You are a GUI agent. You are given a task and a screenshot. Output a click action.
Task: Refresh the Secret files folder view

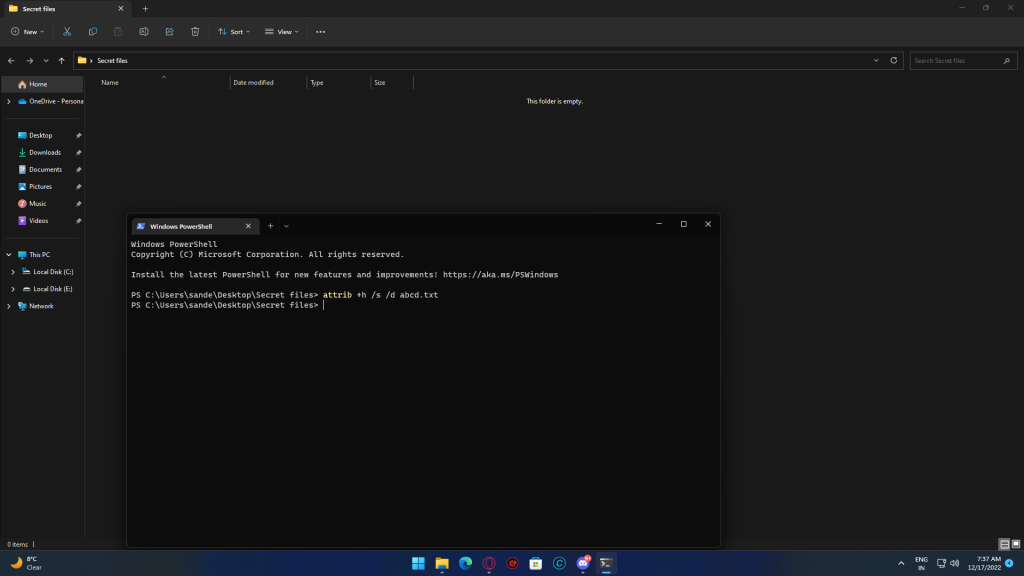[895, 61]
